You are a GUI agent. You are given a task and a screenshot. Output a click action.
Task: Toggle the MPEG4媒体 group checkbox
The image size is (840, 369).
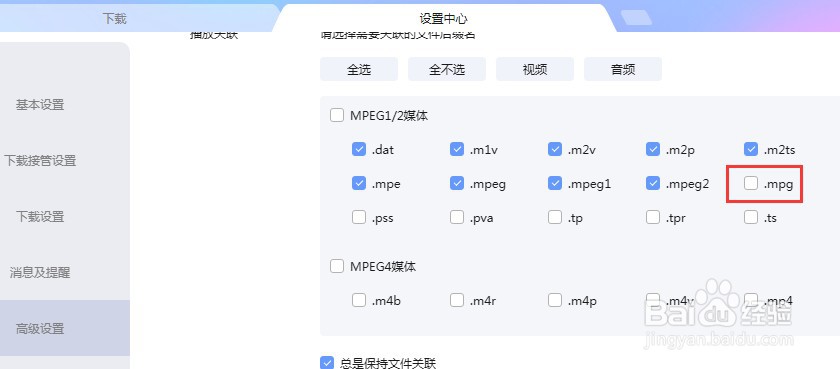click(x=337, y=266)
